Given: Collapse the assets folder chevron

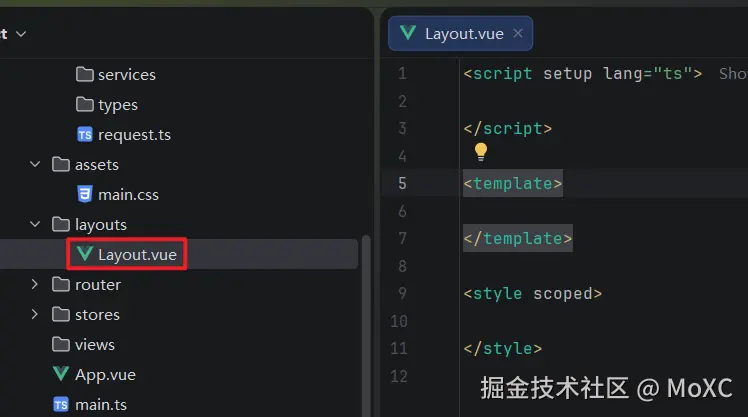Looking at the screenshot, I should point(35,165).
